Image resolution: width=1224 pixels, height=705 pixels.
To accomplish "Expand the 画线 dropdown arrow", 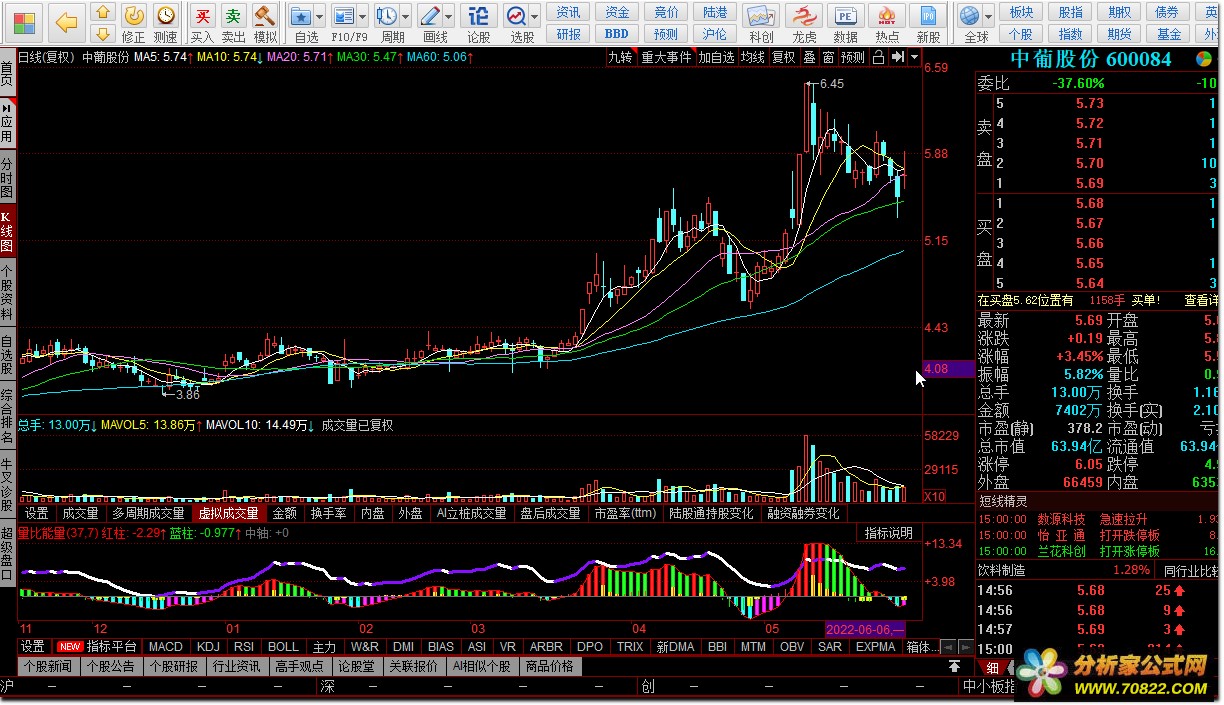I will tap(450, 17).
